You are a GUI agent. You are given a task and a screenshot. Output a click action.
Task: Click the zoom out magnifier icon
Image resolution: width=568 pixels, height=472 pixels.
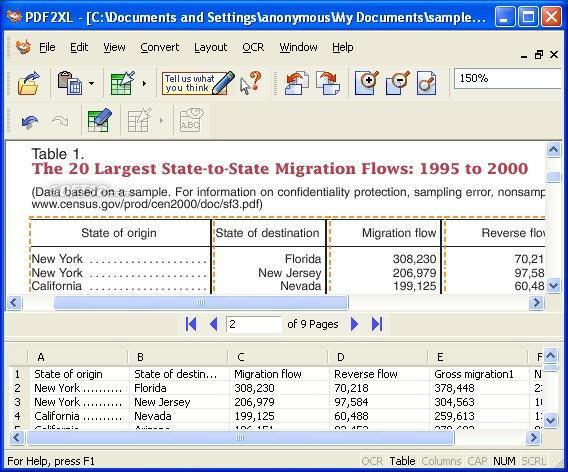397,83
